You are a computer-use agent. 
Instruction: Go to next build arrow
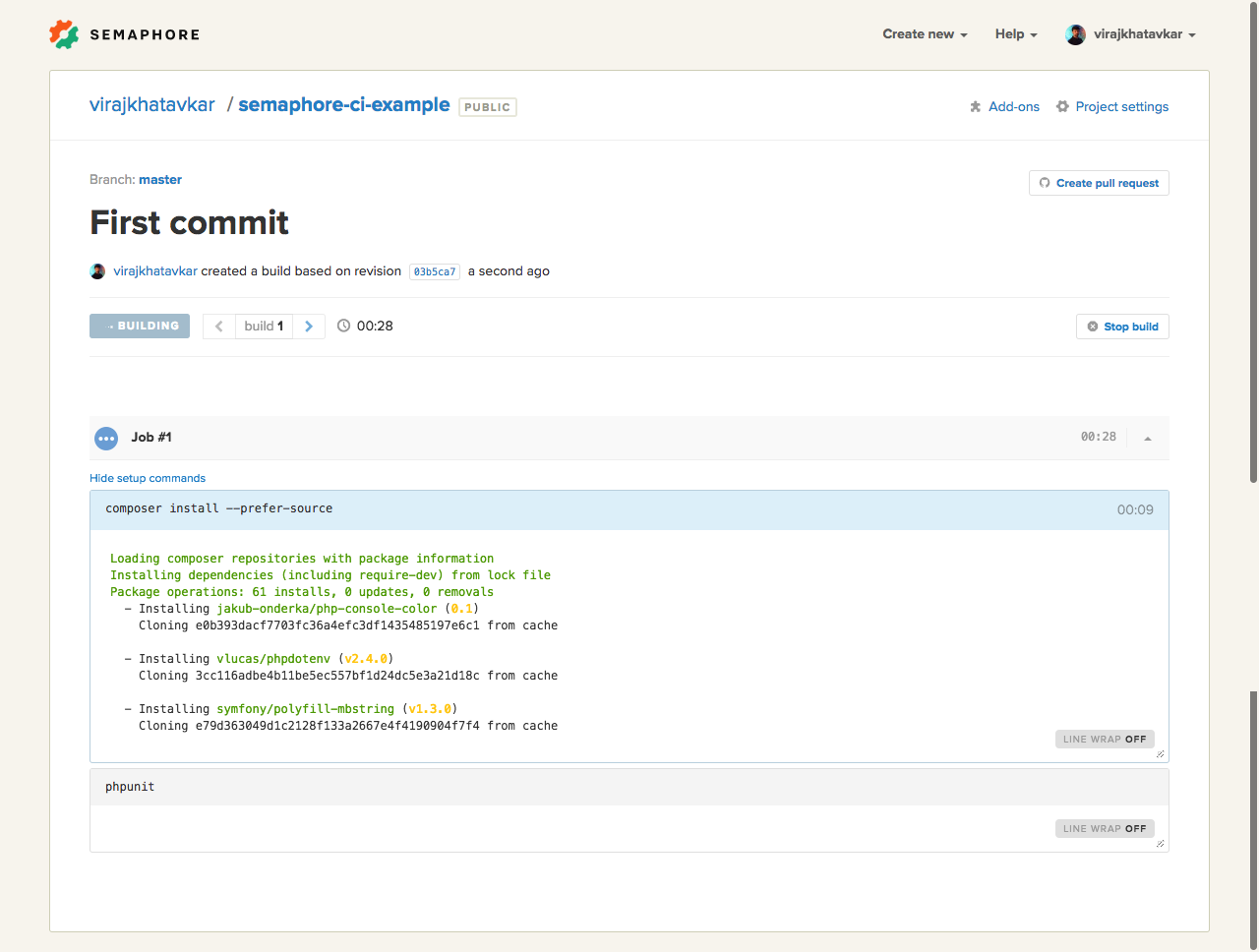[309, 327]
